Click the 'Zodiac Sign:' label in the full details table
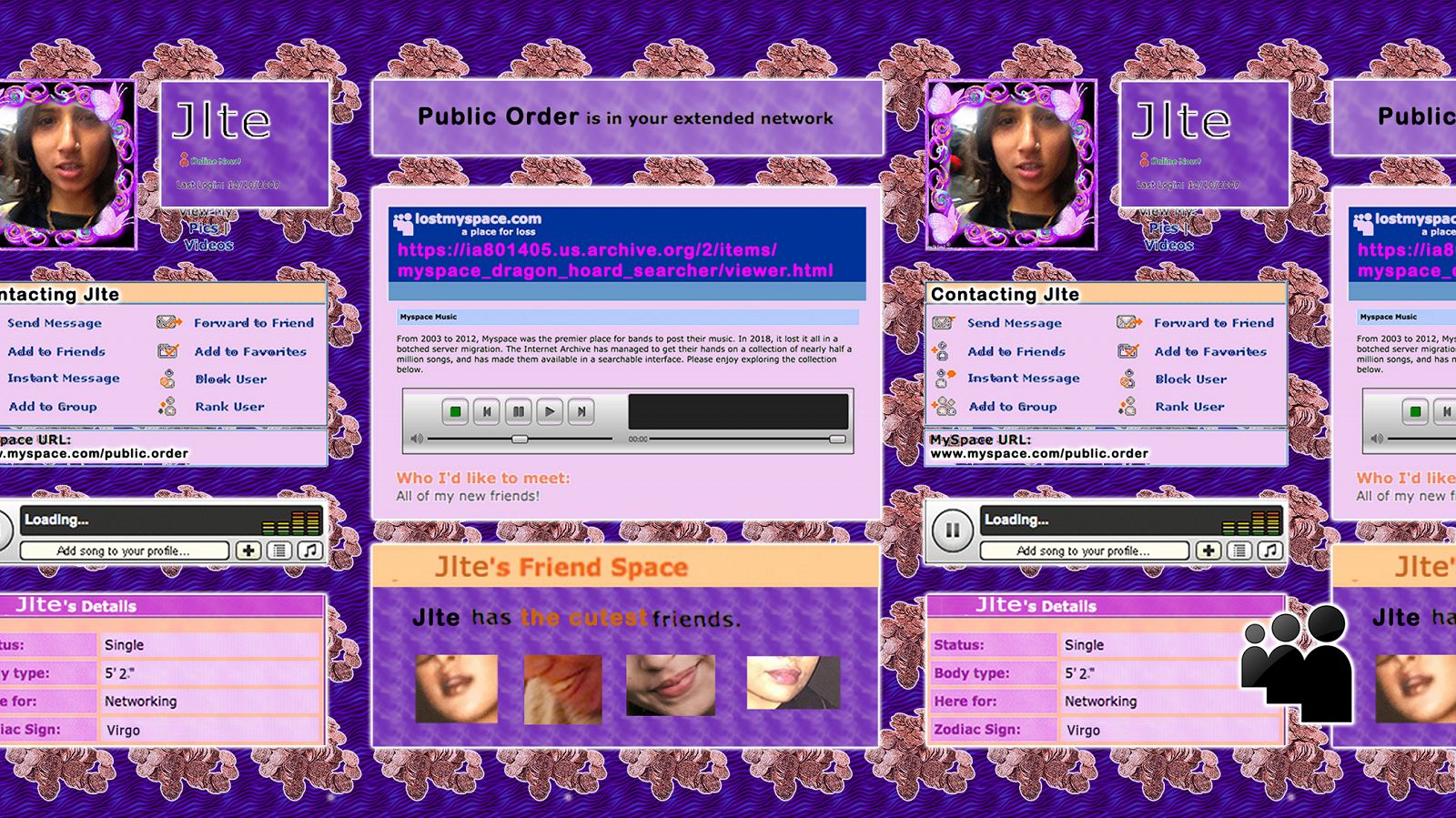Image resolution: width=1456 pixels, height=818 pixels. pyautogui.click(x=977, y=730)
